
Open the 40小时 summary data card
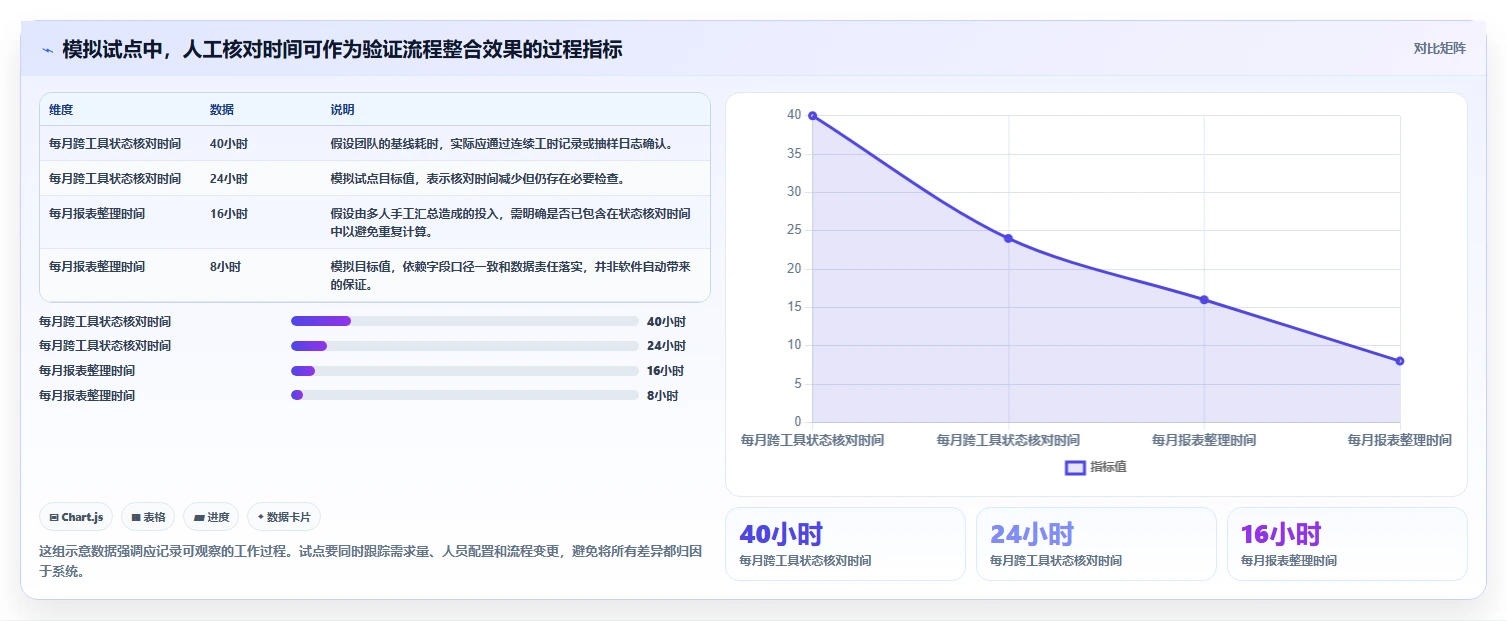pyautogui.click(x=845, y=544)
